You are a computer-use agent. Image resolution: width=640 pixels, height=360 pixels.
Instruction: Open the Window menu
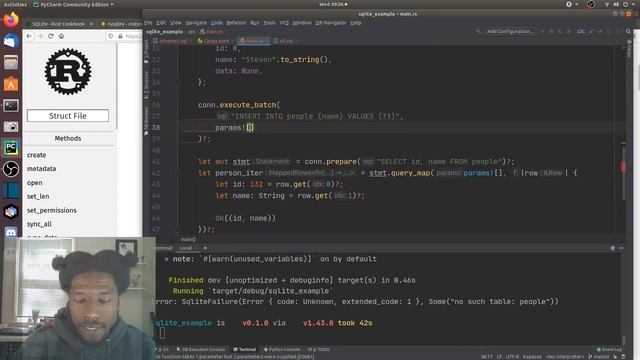click(302, 23)
